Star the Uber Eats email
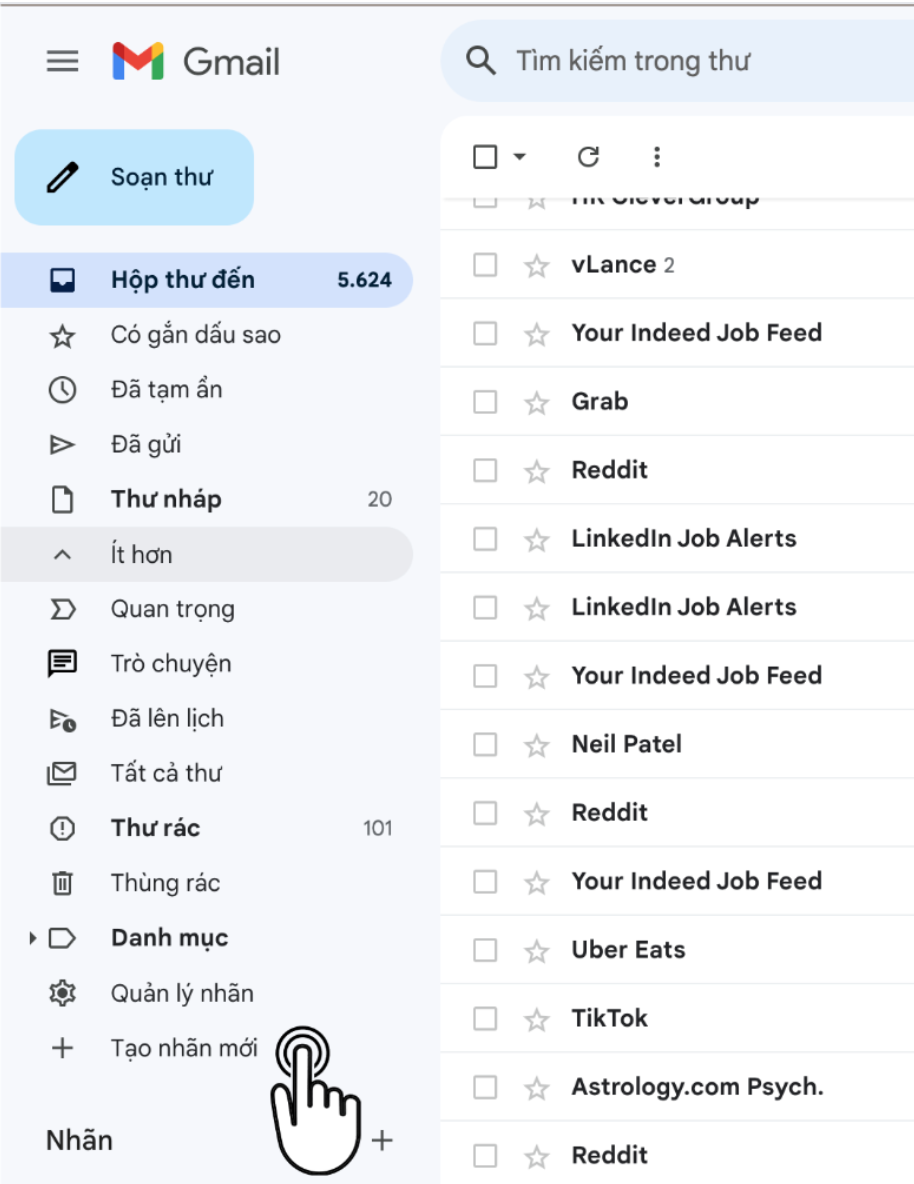This screenshot has height=1184, width=914. [536, 951]
